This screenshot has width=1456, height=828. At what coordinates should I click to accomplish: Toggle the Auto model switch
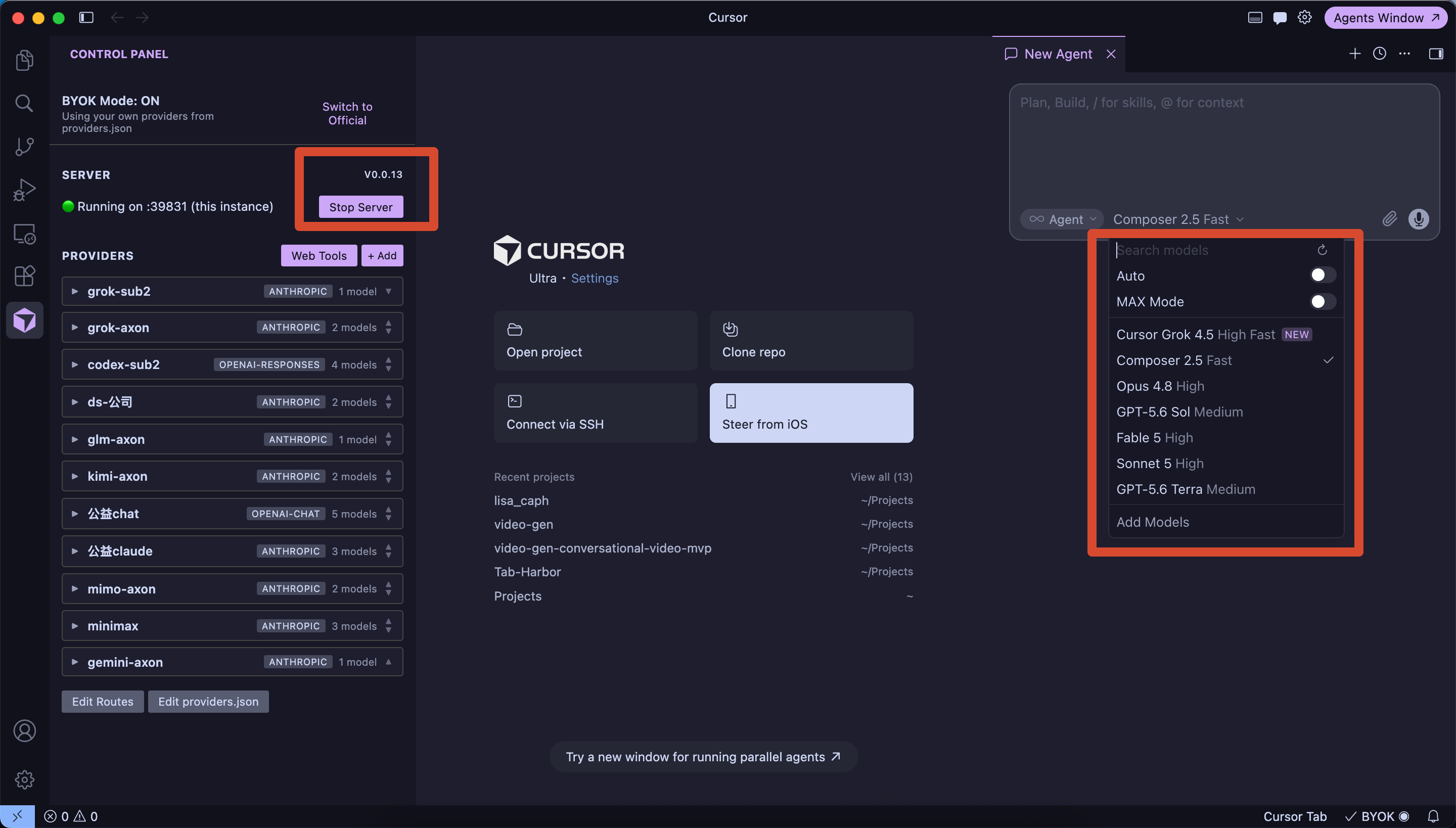click(x=1323, y=275)
